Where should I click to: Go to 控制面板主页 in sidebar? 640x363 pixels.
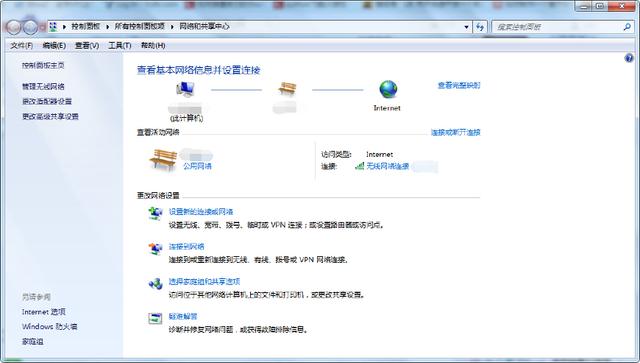coord(43,65)
